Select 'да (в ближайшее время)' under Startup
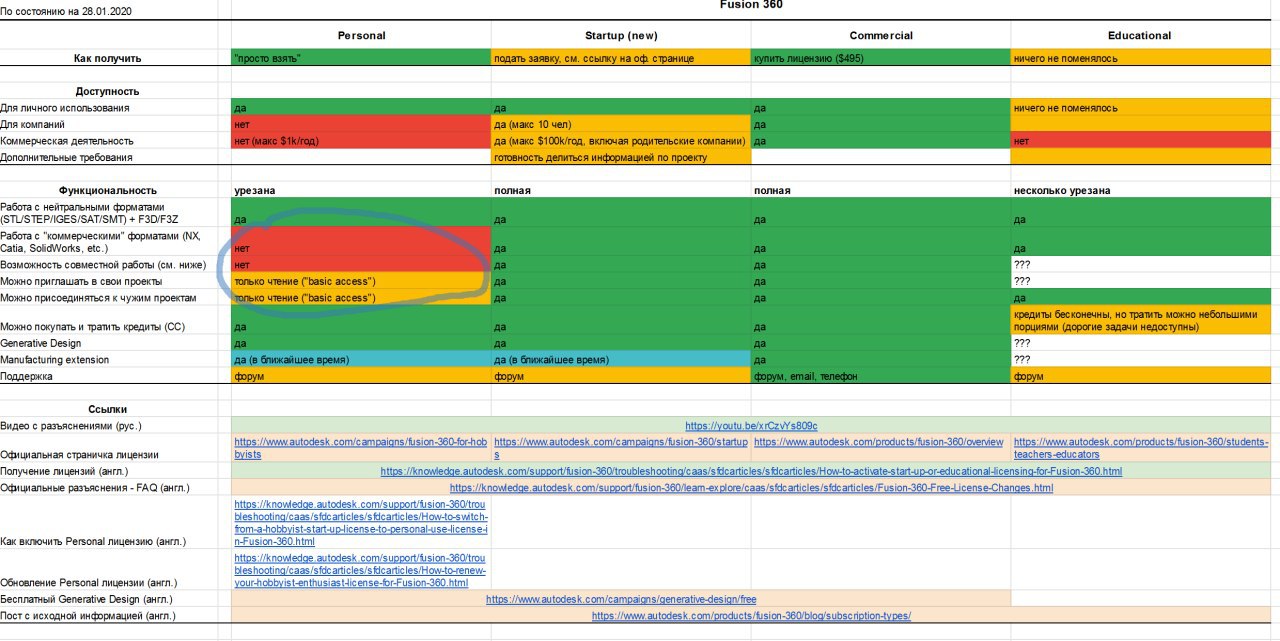1280x641 pixels. [x=621, y=359]
